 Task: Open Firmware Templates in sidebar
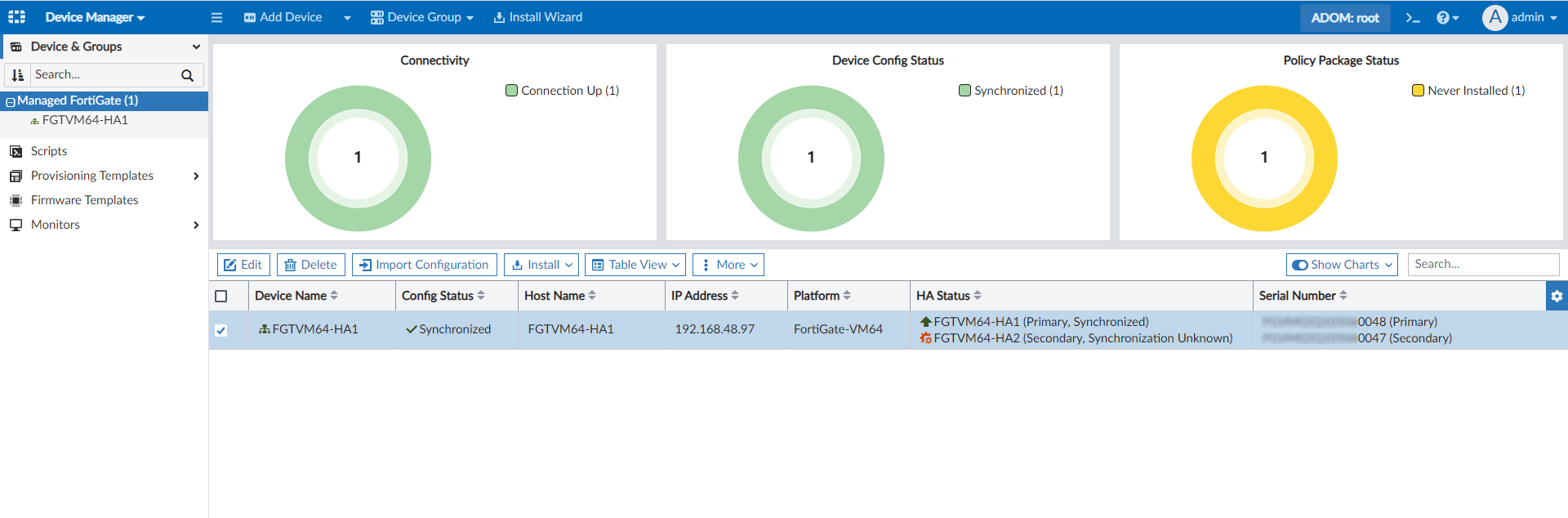84,200
